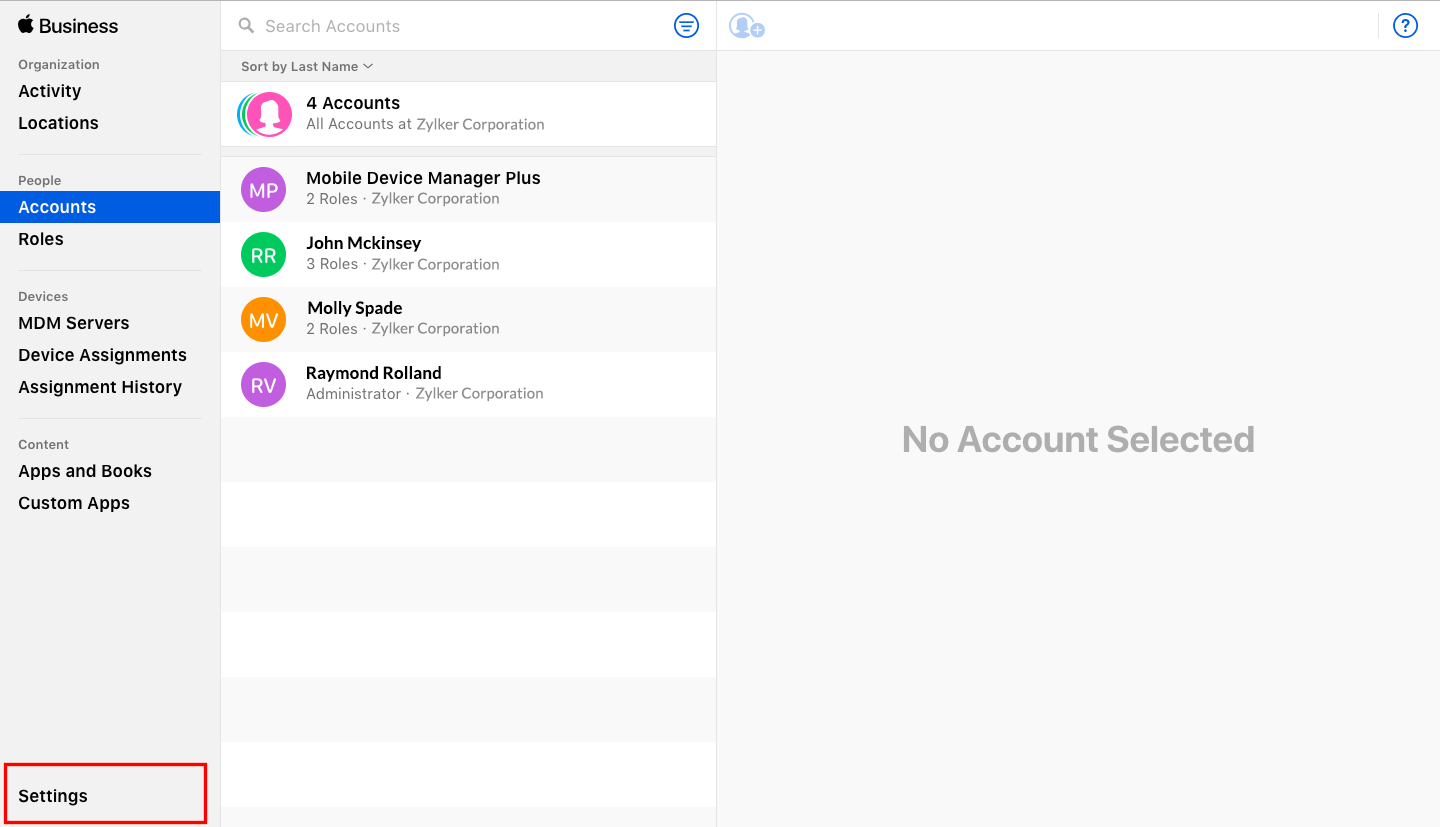This screenshot has width=1440, height=827.
Task: Open Settings at the bottom sidebar
Action: pyautogui.click(x=51, y=795)
